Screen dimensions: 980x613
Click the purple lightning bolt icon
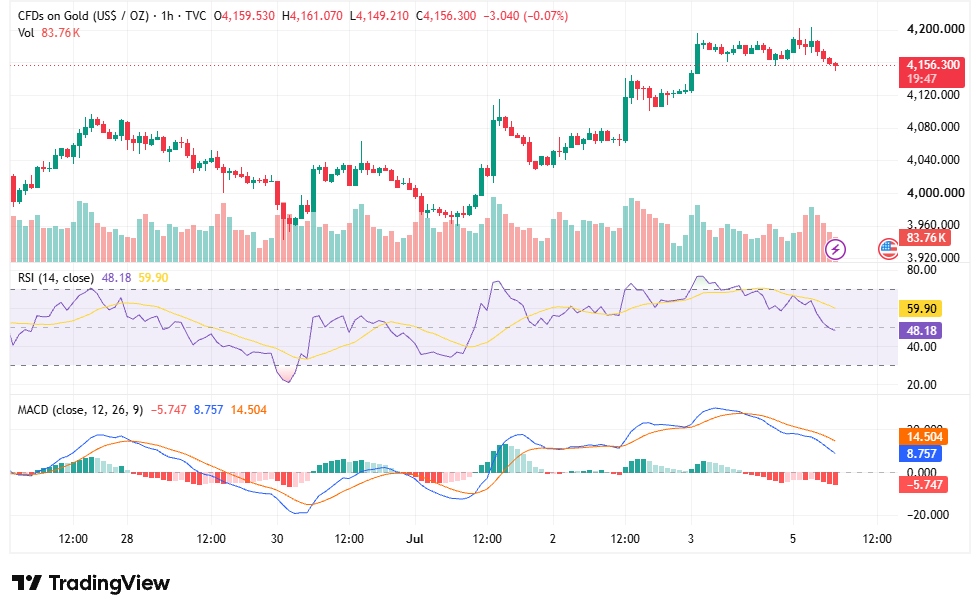click(x=836, y=250)
